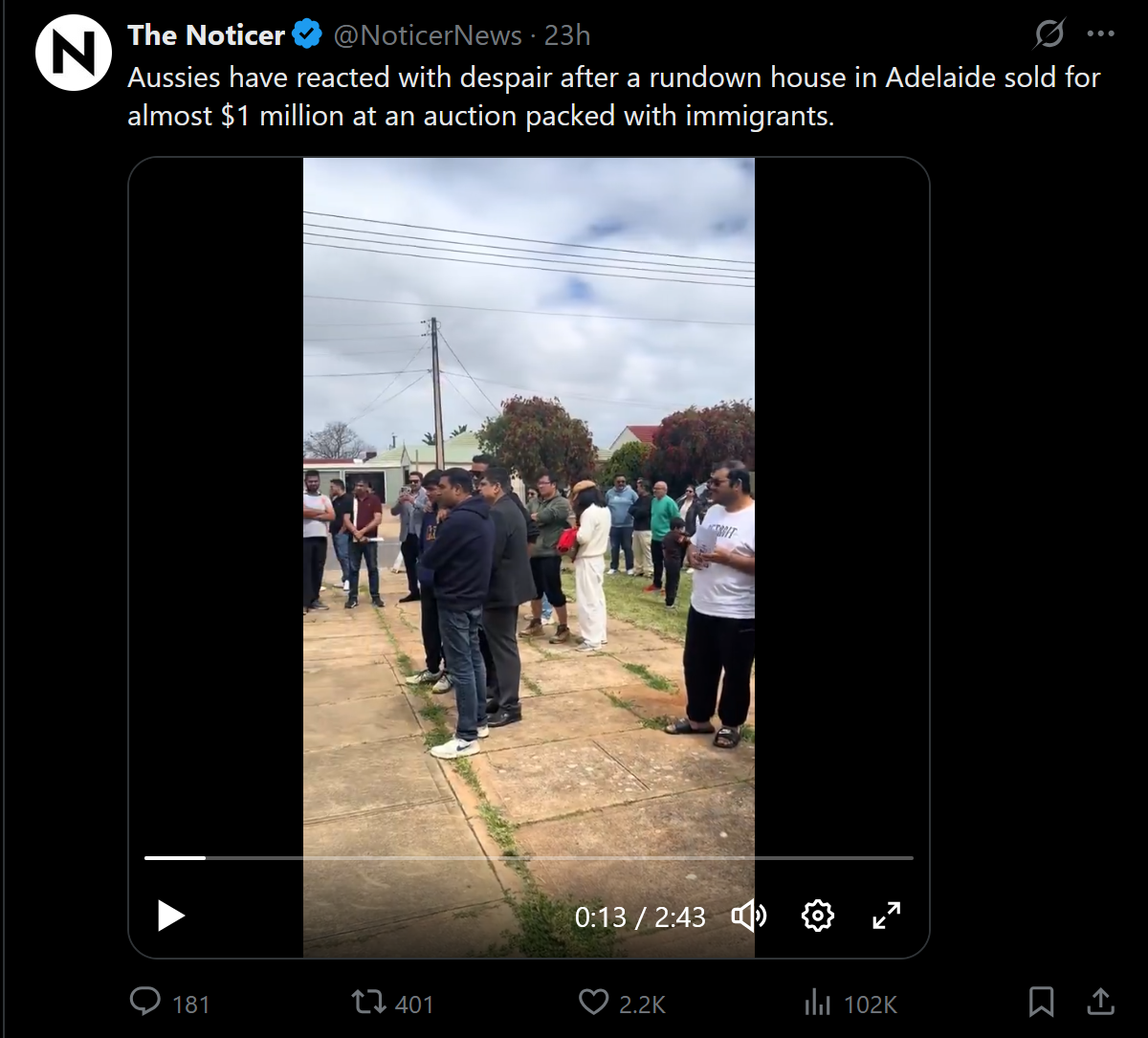1148x1038 pixels.
Task: Open the @NoticerNews handle link
Action: tap(428, 35)
